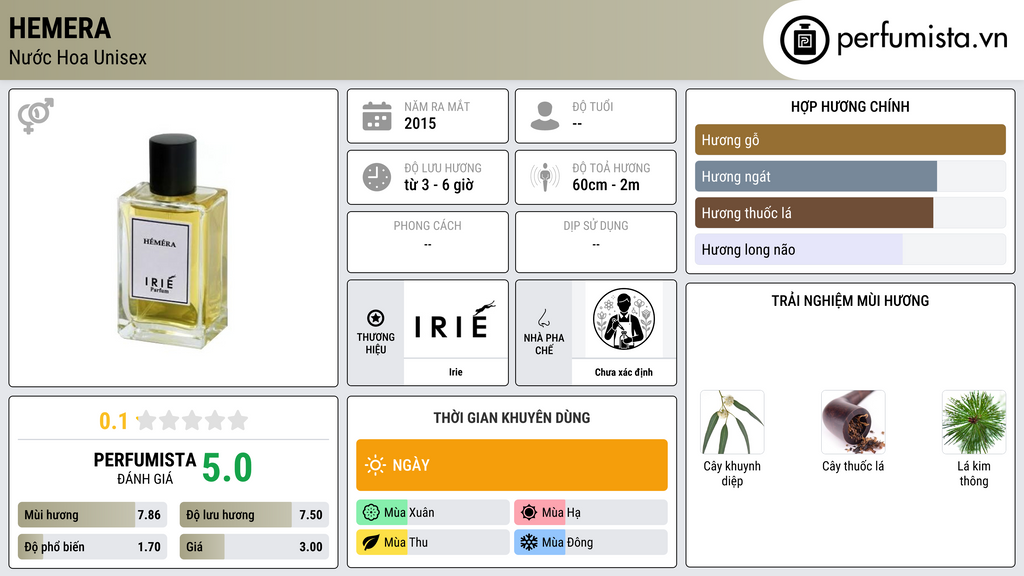Open the Chưa xác định perfumer illustration

624,320
